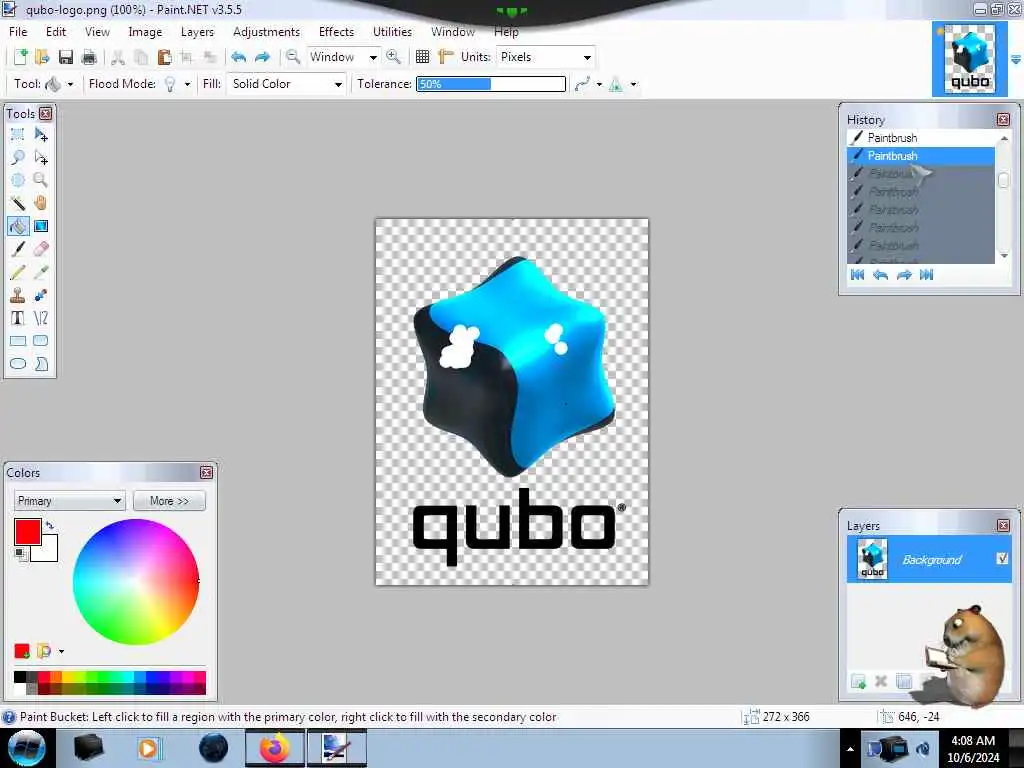Open the Flood Mode dropdown
Screen dimensions: 1024x768
coord(187,84)
